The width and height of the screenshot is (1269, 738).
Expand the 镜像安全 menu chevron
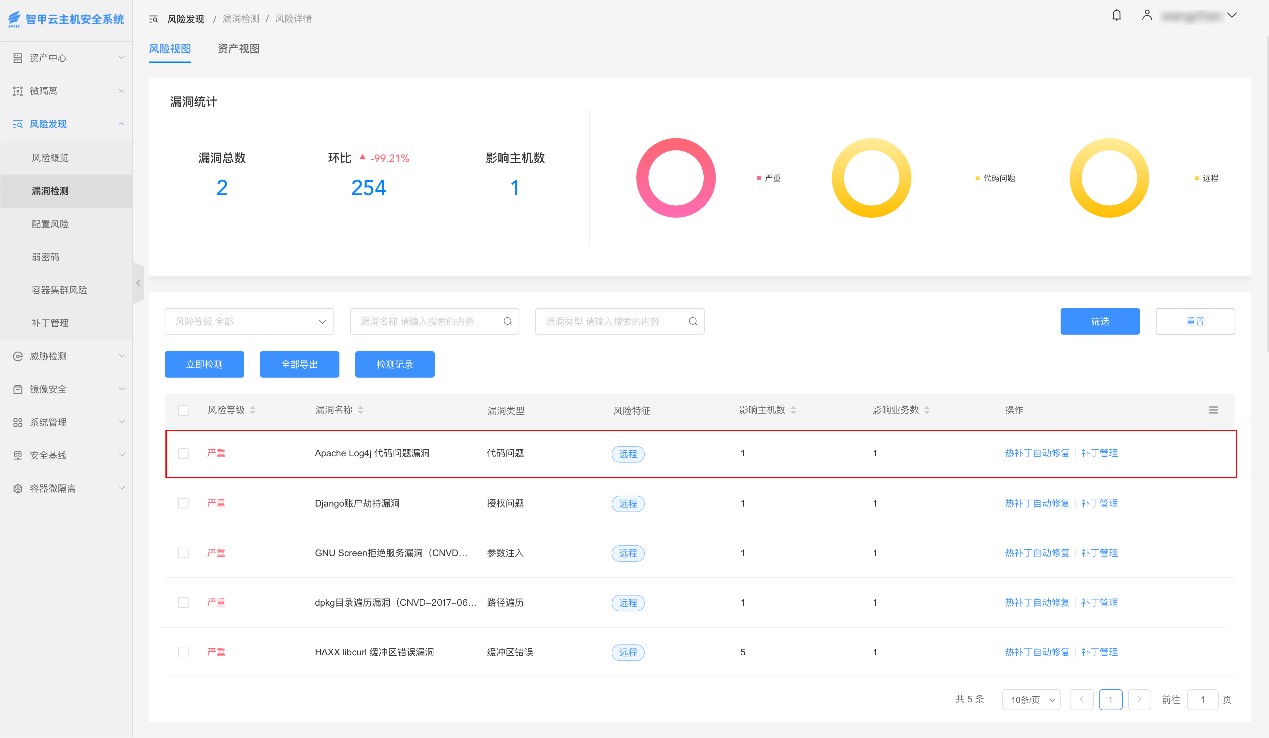point(121,389)
